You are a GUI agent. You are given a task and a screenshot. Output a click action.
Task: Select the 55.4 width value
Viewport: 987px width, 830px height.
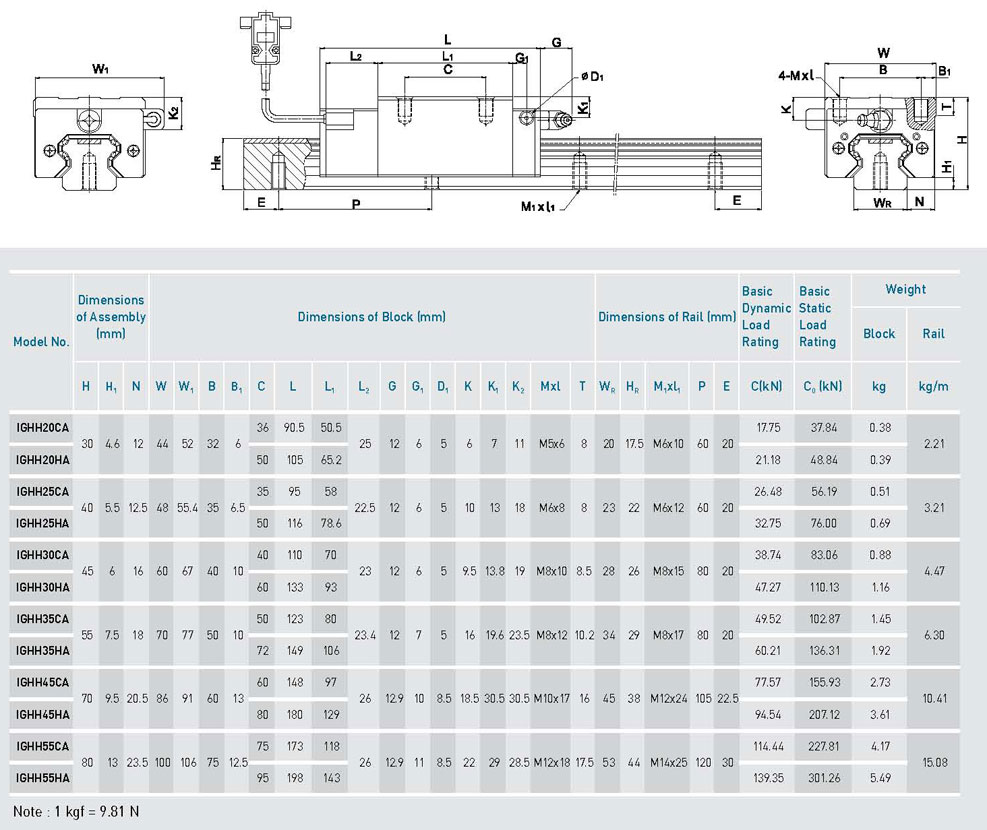coord(188,508)
